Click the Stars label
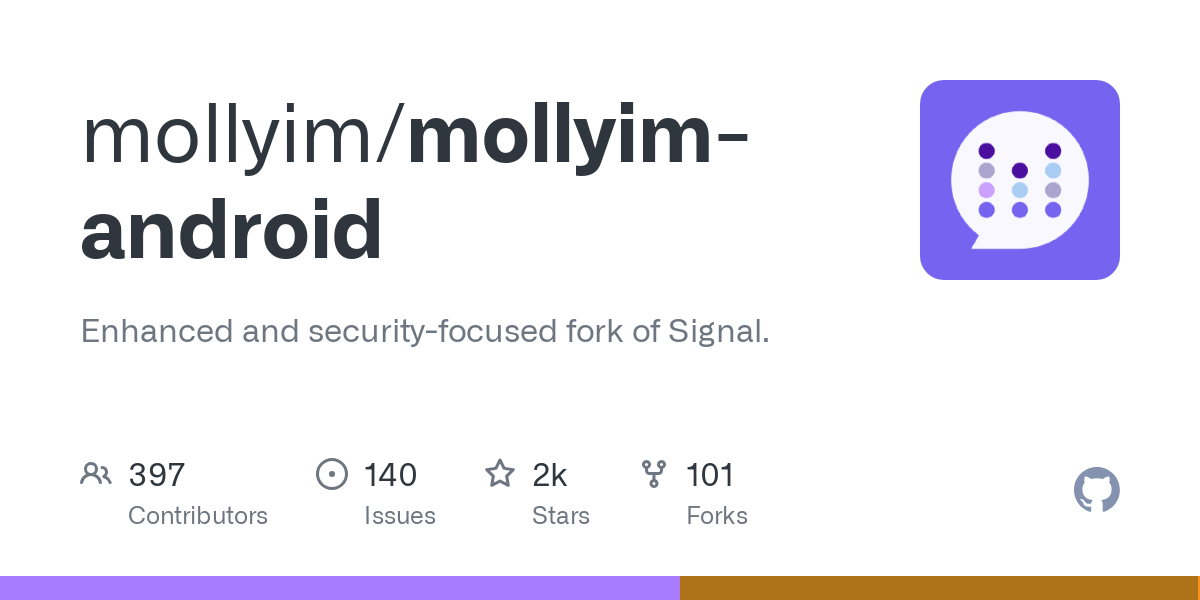 pyautogui.click(x=561, y=516)
